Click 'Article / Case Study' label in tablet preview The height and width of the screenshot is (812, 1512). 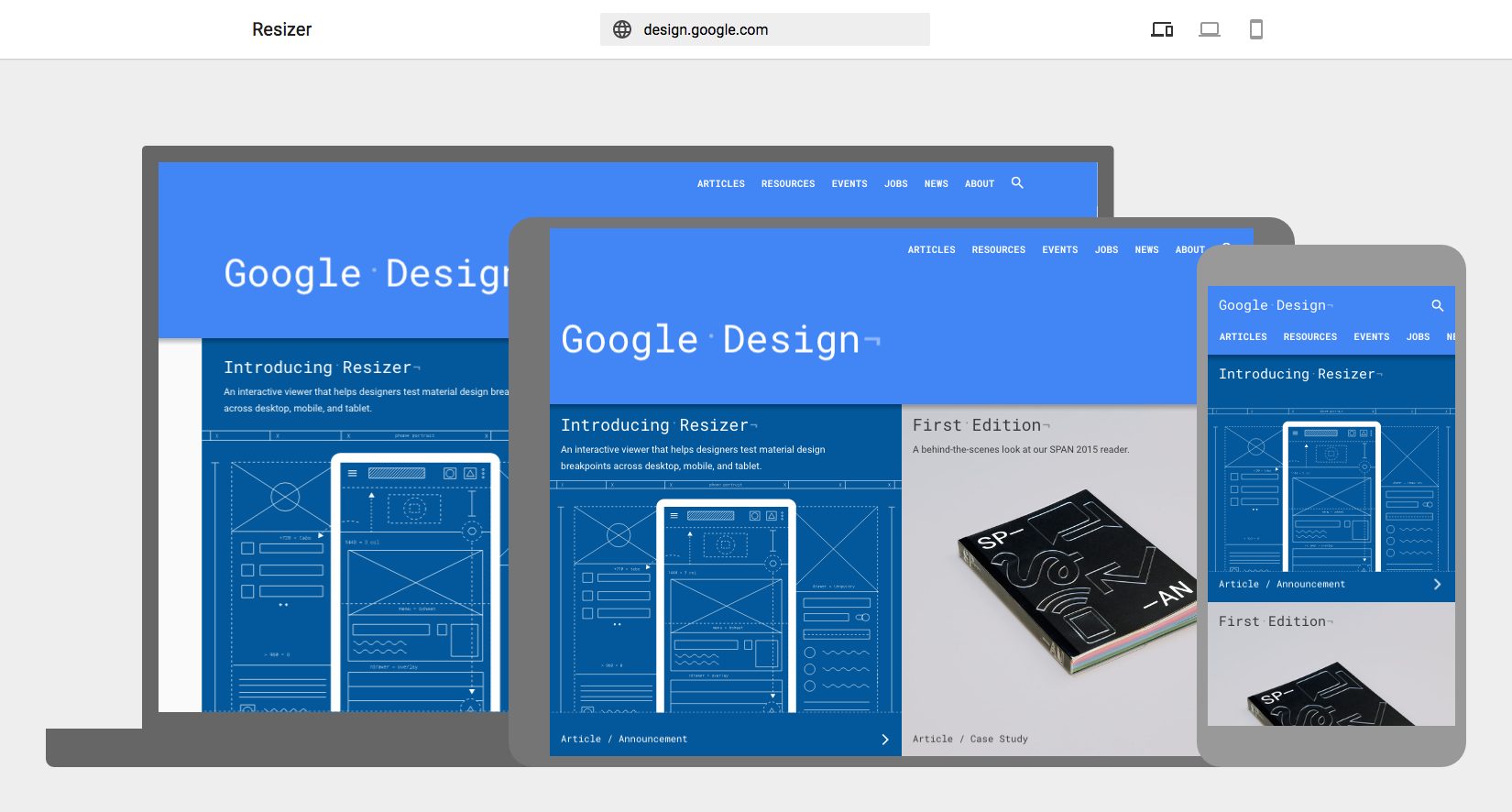click(x=970, y=740)
